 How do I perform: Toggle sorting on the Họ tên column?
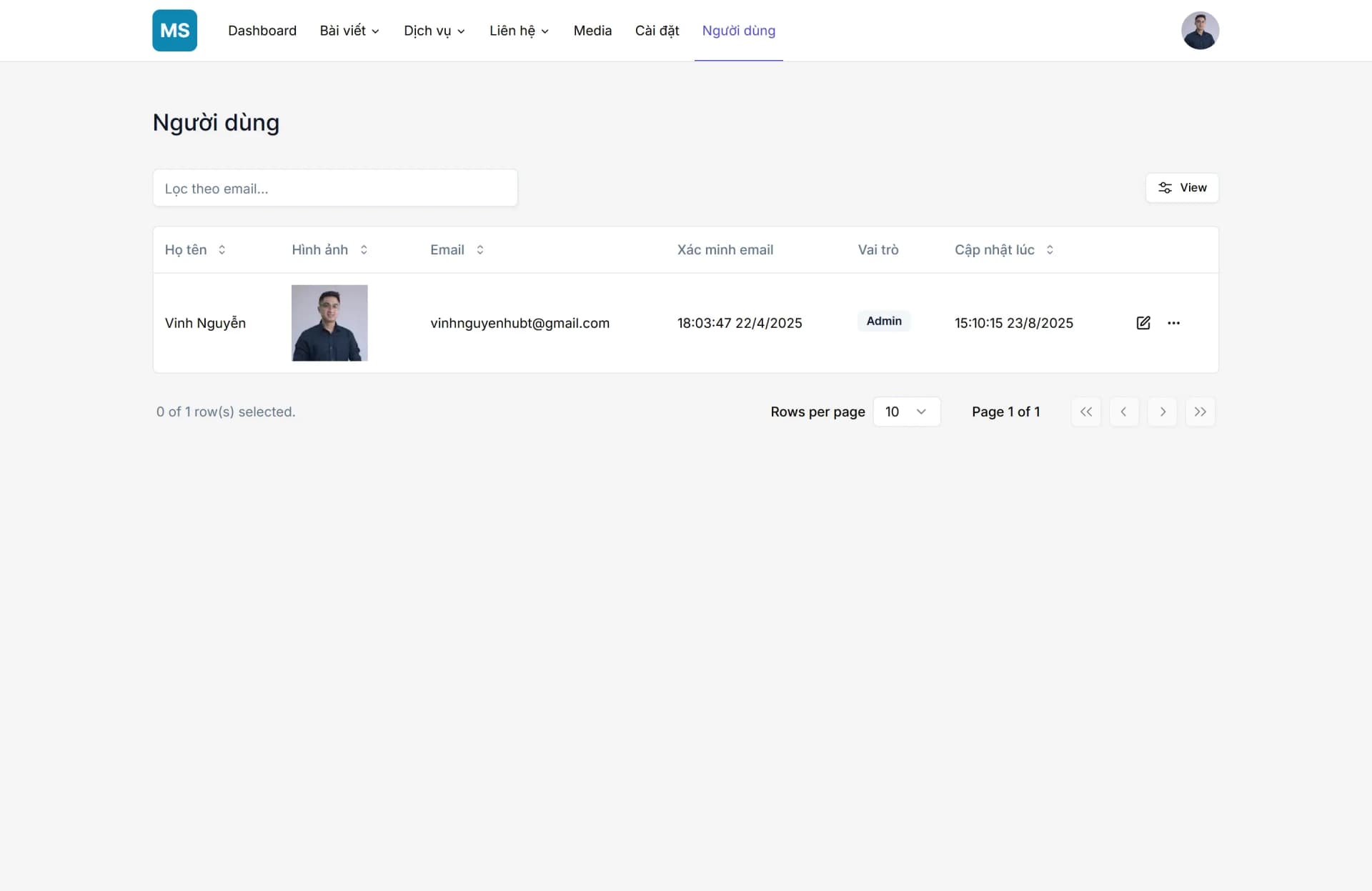point(222,250)
